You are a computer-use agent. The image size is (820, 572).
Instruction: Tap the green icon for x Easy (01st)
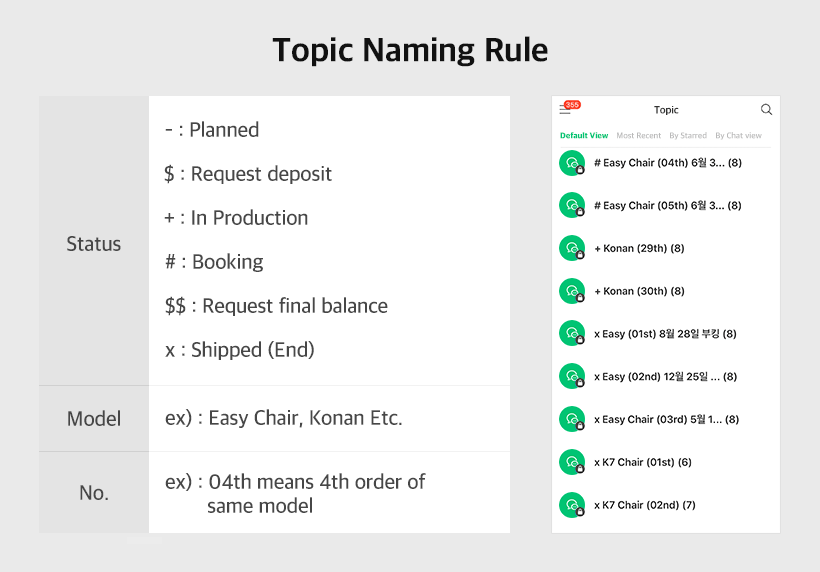click(571, 334)
